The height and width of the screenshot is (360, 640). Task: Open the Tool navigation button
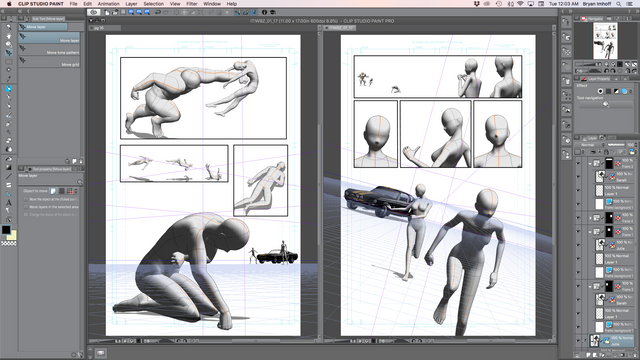[606, 104]
